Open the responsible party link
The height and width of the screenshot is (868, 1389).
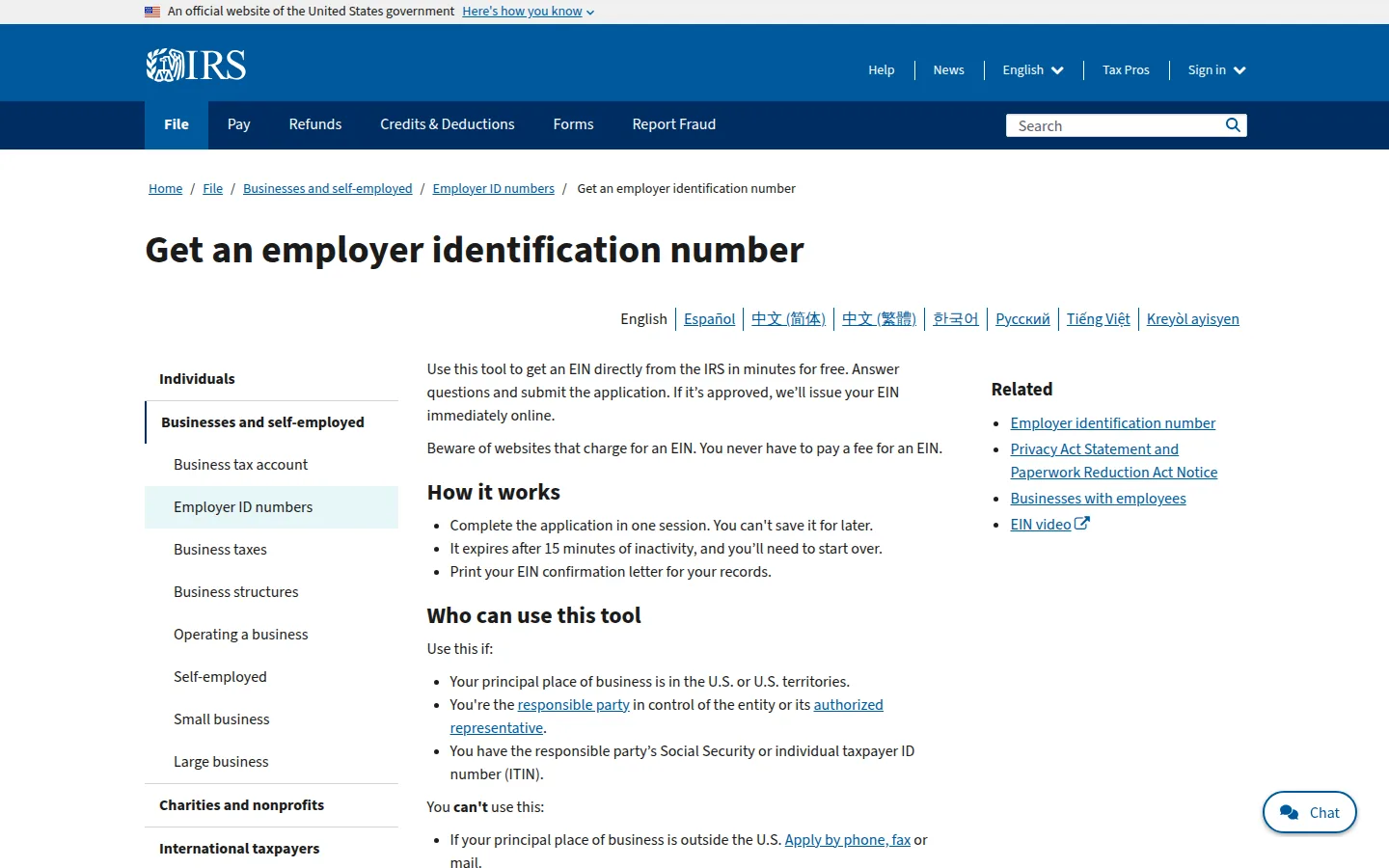pos(573,705)
